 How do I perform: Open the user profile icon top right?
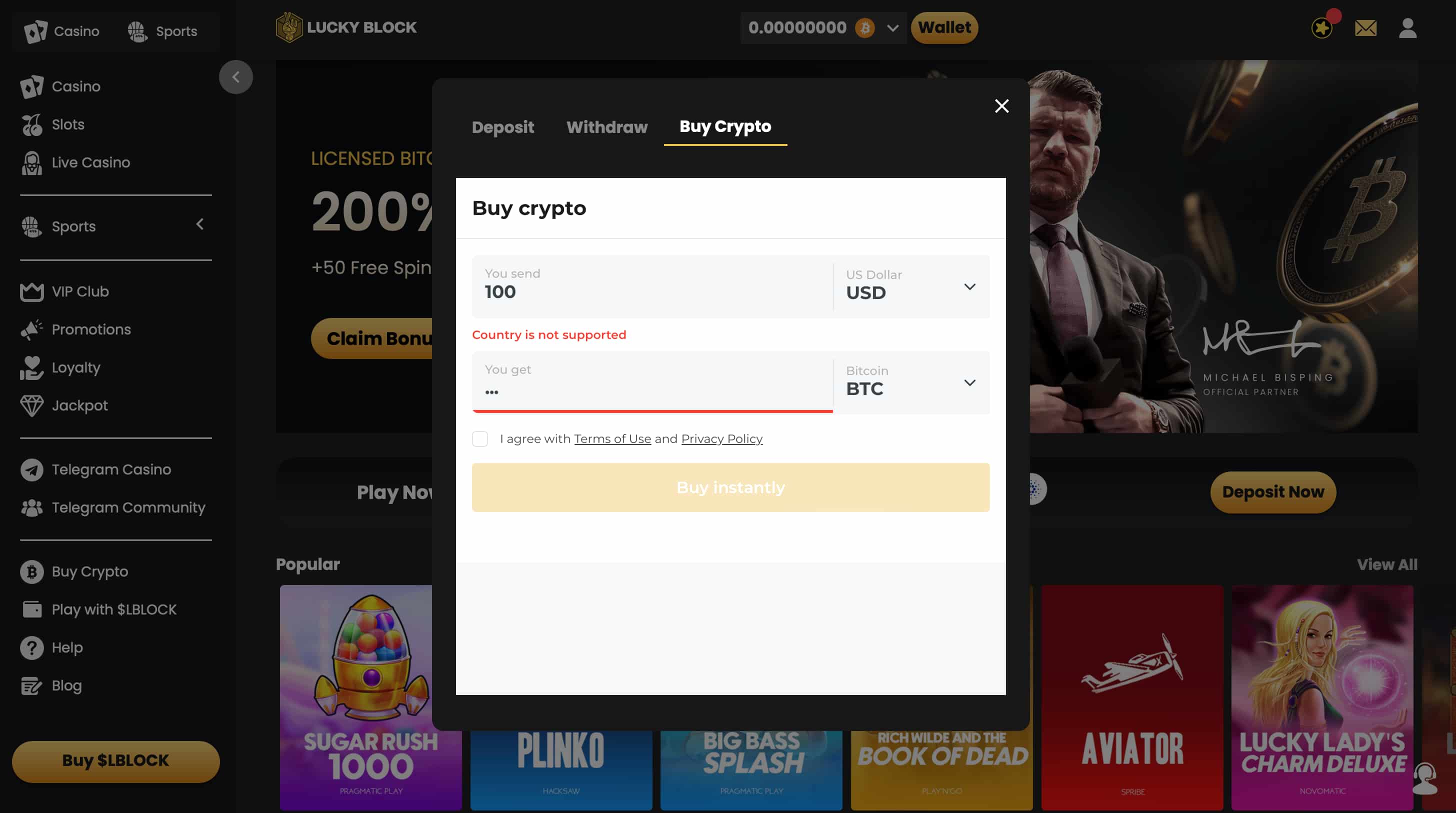click(x=1407, y=28)
